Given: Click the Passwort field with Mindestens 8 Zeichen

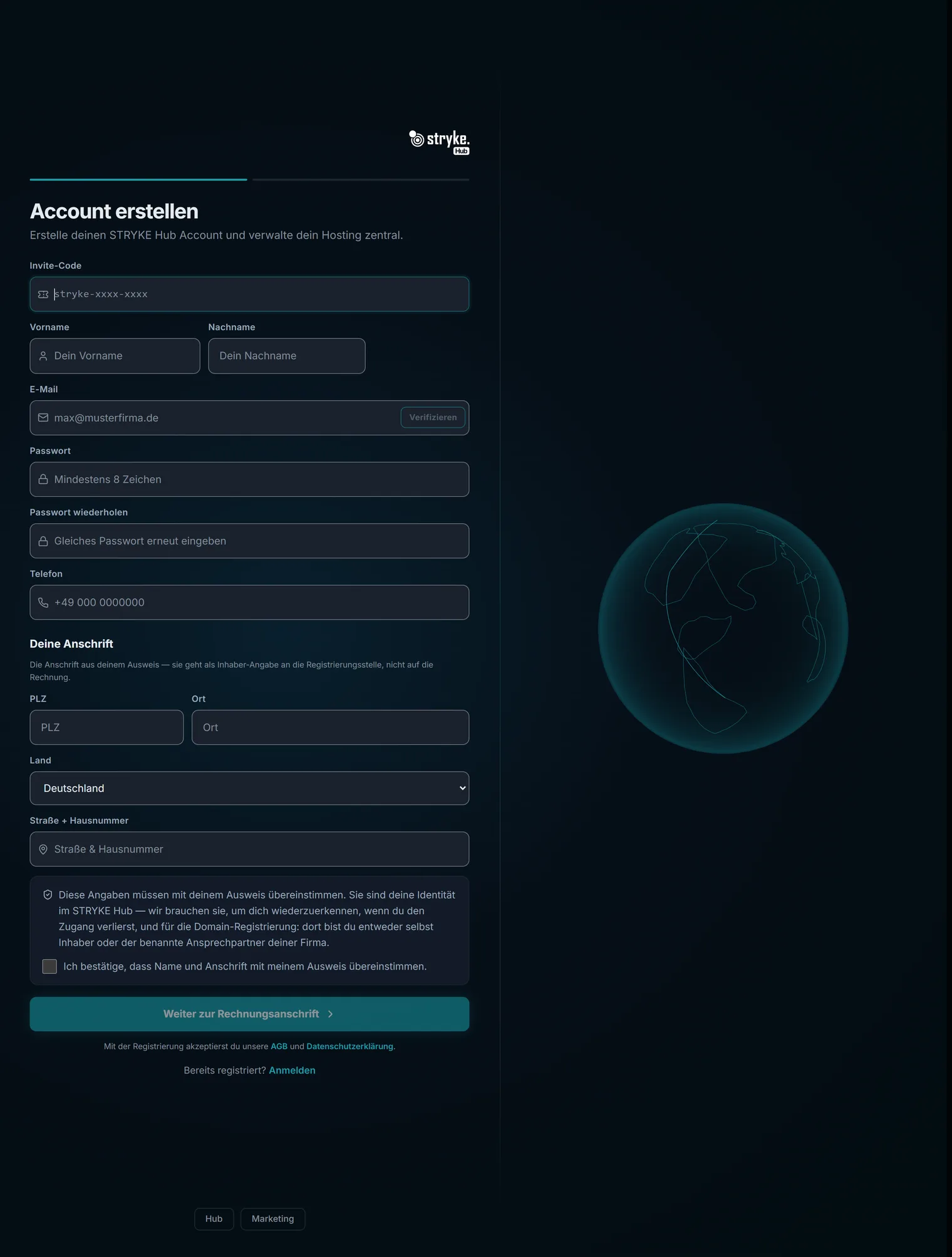Looking at the screenshot, I should pyautogui.click(x=249, y=479).
